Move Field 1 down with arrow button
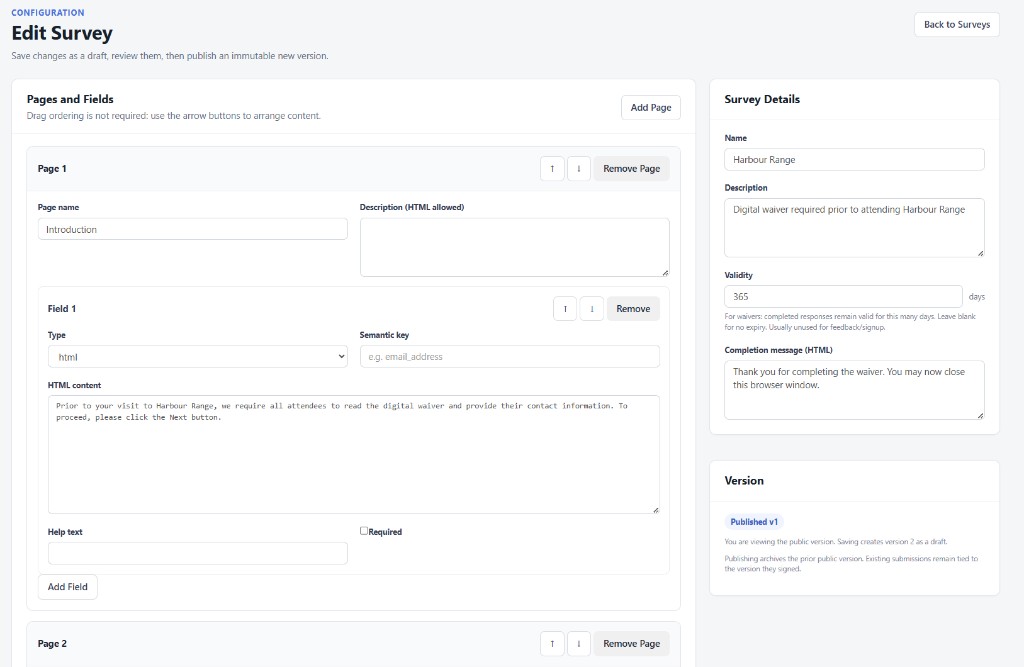 (x=592, y=309)
